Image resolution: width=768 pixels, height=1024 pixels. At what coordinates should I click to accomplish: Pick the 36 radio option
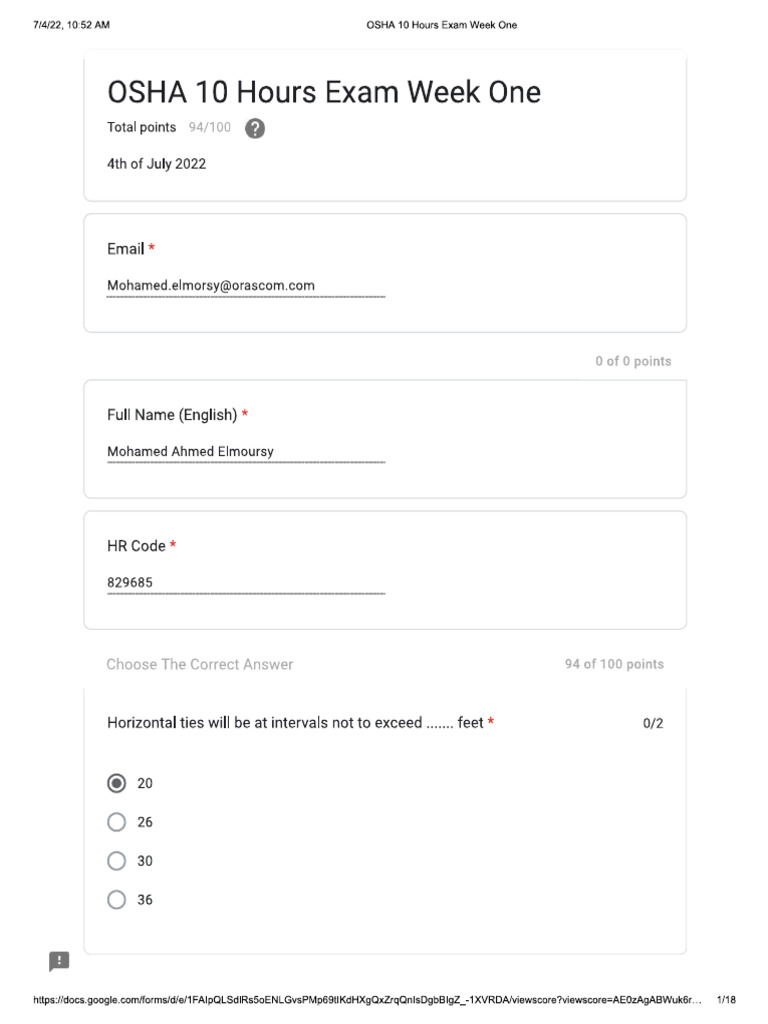click(x=116, y=900)
